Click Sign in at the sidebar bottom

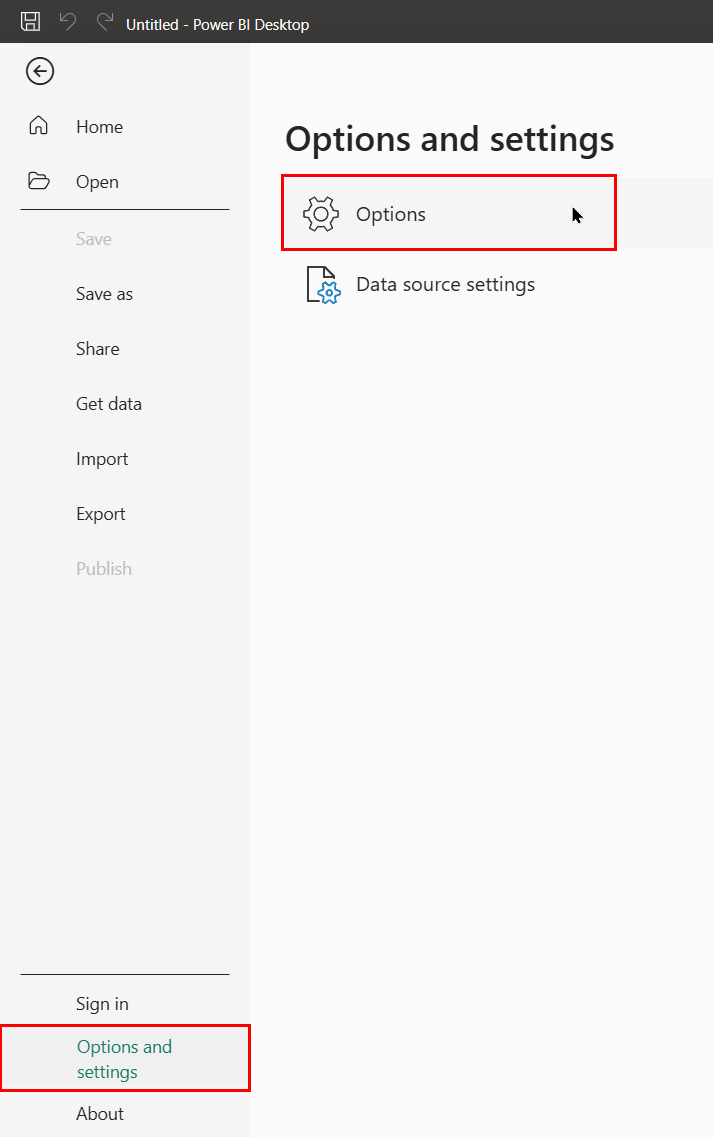(102, 1004)
